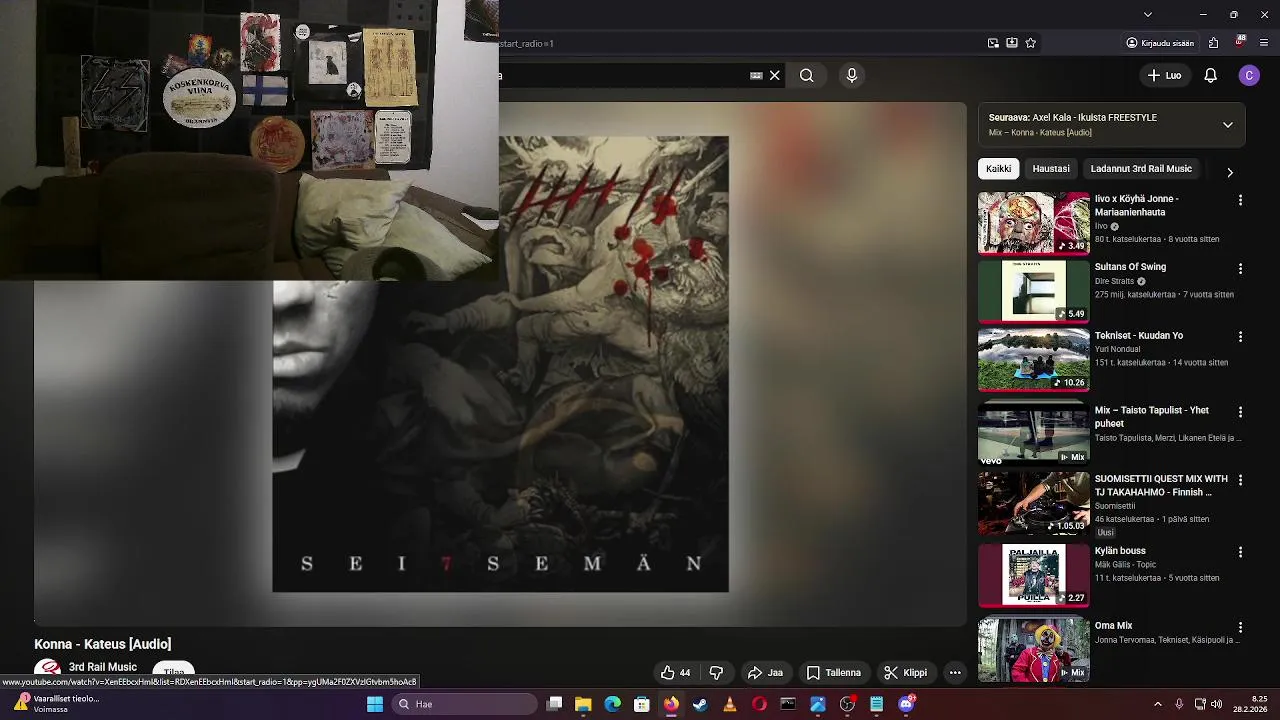1280x720 pixels.
Task: Open VLC media player from taskbar
Action: click(730, 704)
